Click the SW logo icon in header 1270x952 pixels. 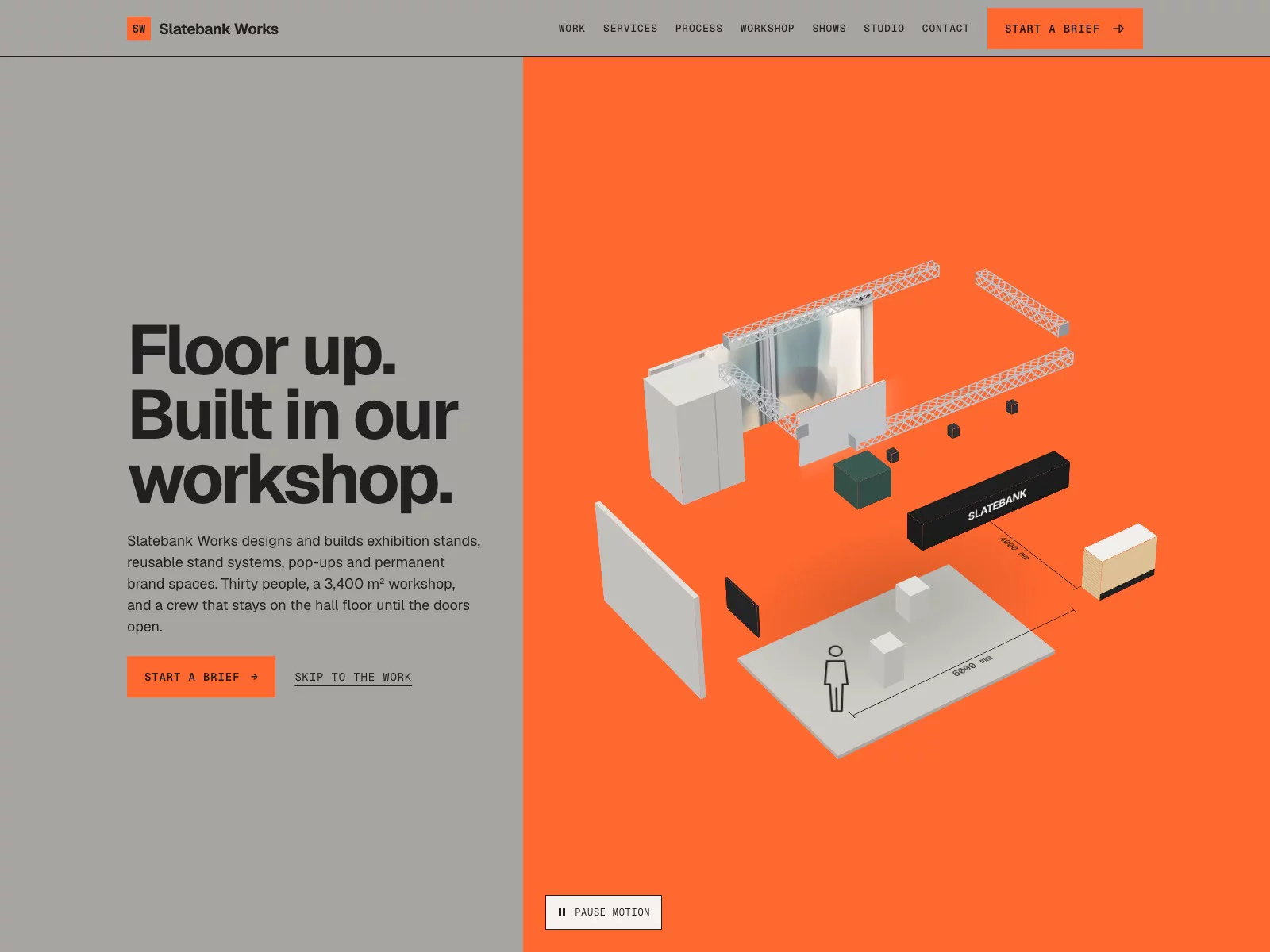click(x=139, y=29)
